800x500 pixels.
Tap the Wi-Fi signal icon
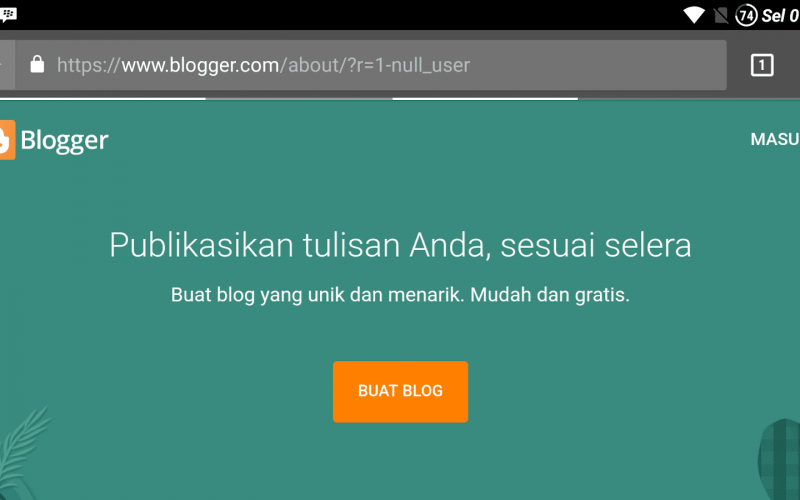coord(694,15)
